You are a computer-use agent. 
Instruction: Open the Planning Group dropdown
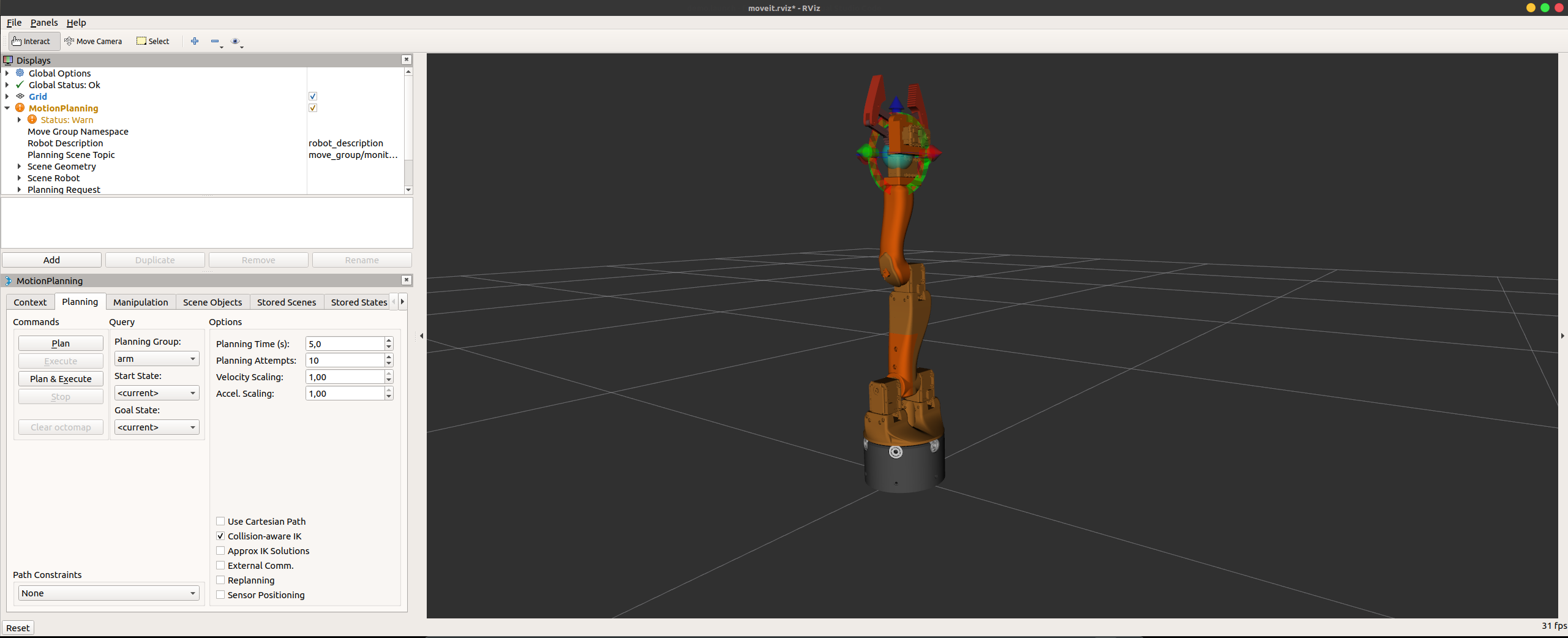tap(157, 359)
